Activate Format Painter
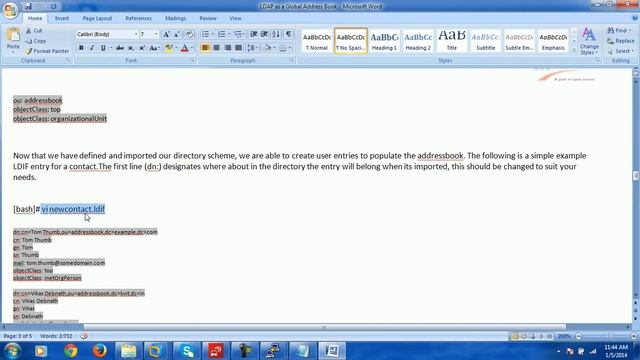 [x=47, y=51]
